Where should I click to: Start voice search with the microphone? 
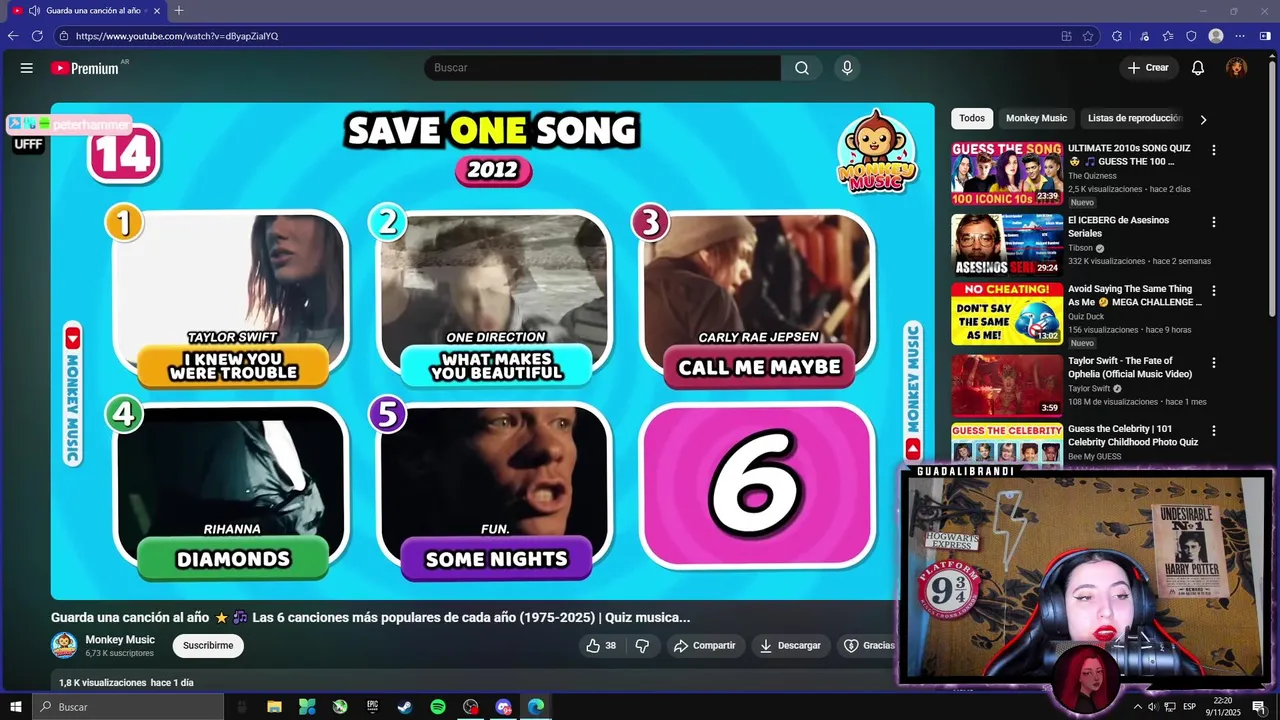847,68
